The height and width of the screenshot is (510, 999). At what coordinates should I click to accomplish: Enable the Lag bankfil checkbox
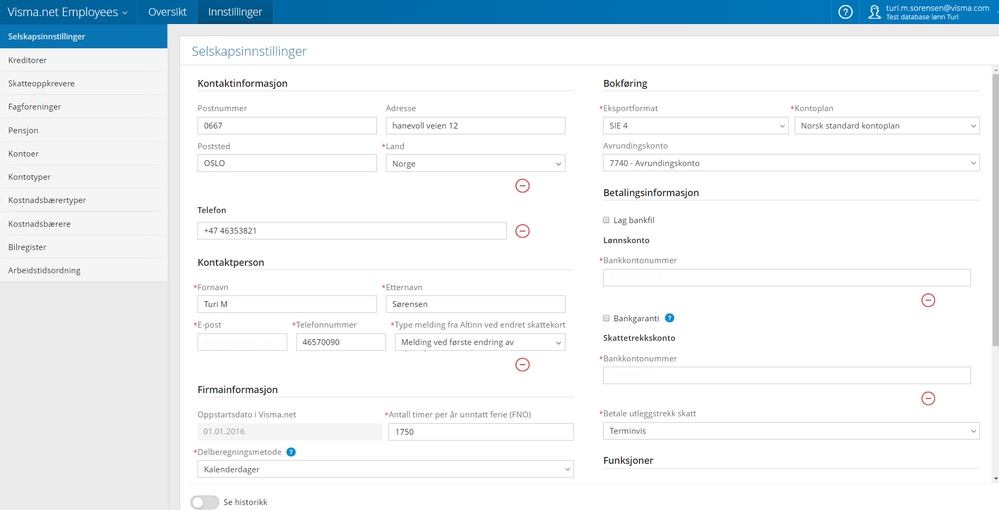point(607,220)
